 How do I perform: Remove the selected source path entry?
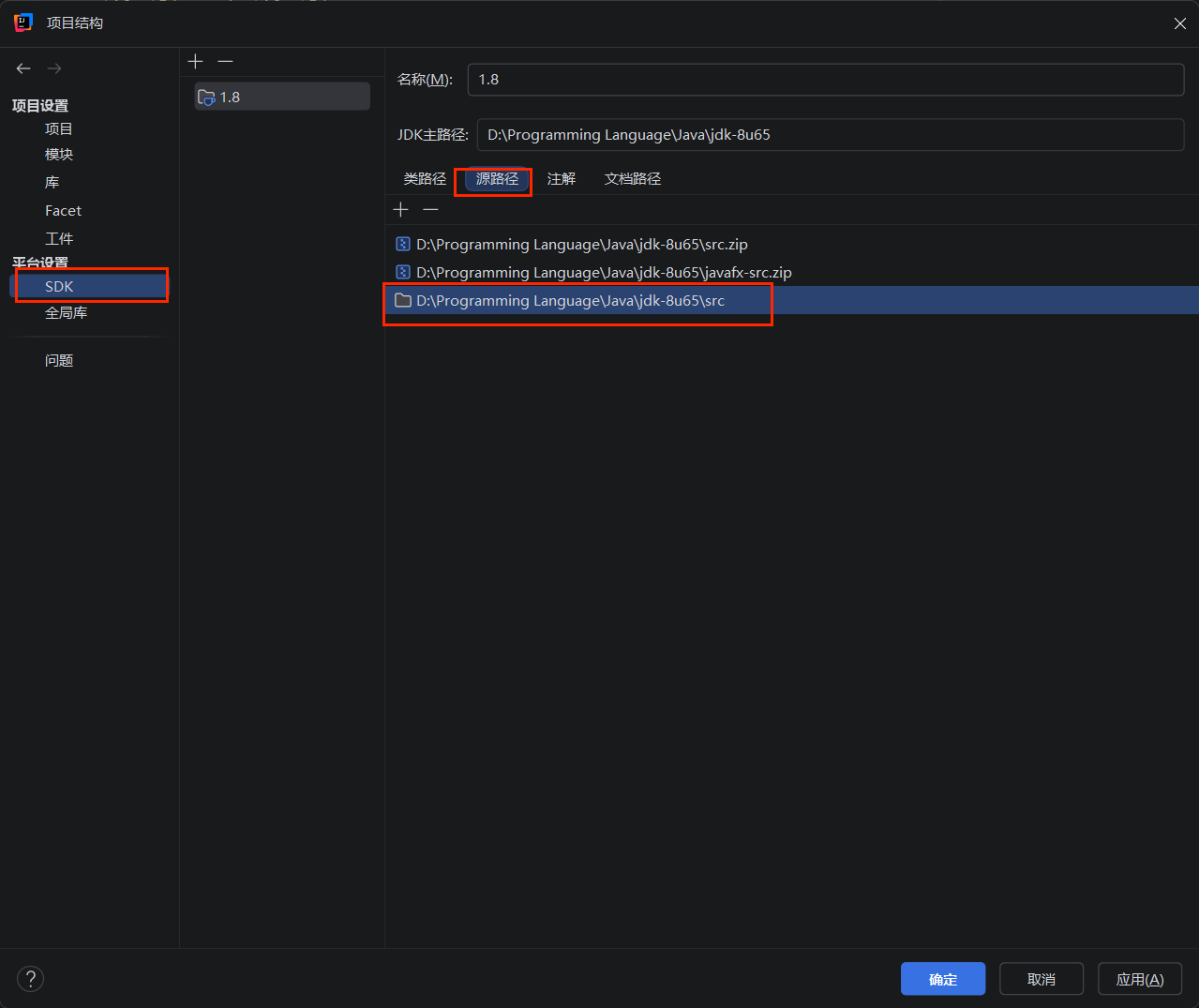coord(430,209)
